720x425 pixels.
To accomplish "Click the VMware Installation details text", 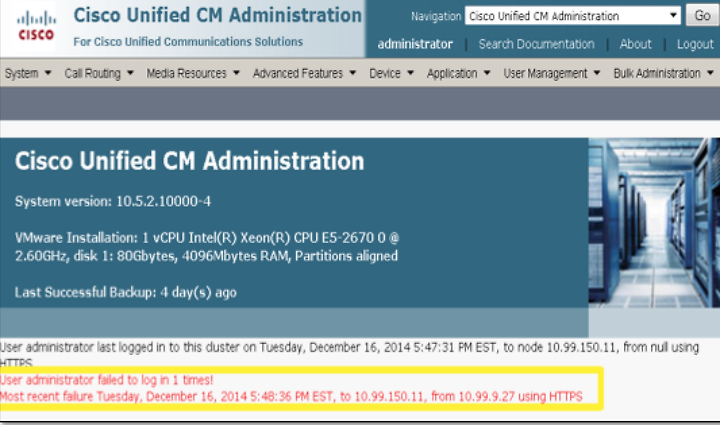I will pos(207,246).
